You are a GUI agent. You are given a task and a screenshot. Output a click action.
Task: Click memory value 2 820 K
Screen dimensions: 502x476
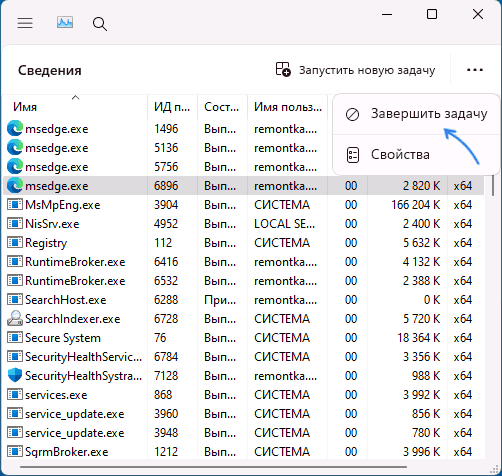pos(421,186)
